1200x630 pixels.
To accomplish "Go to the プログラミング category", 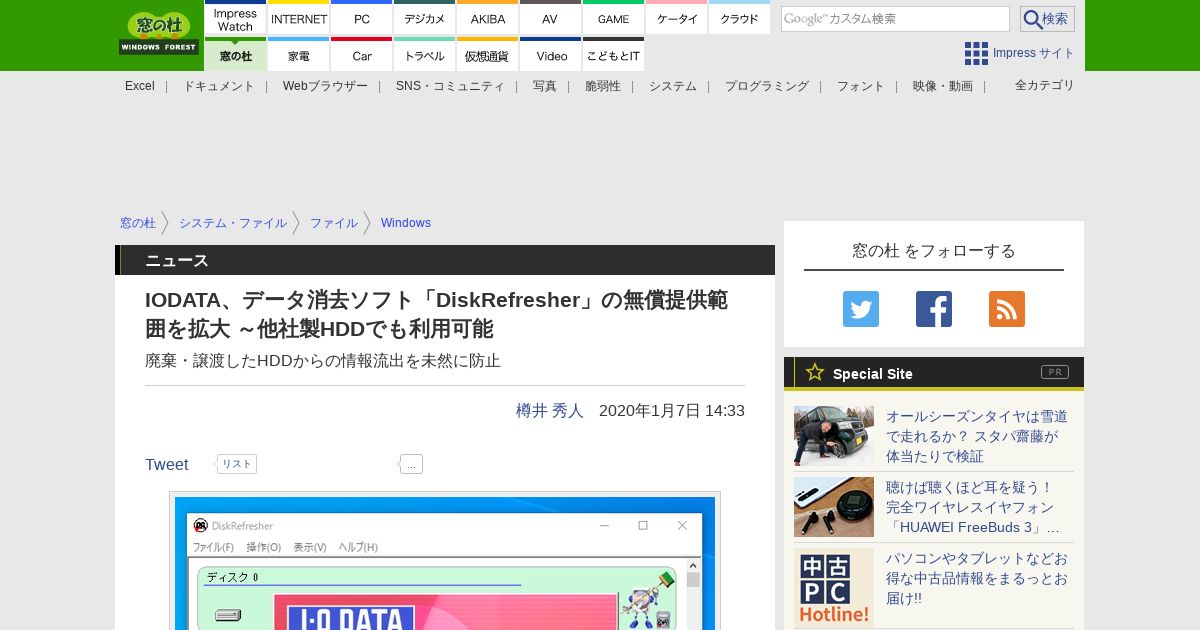I will [x=767, y=86].
